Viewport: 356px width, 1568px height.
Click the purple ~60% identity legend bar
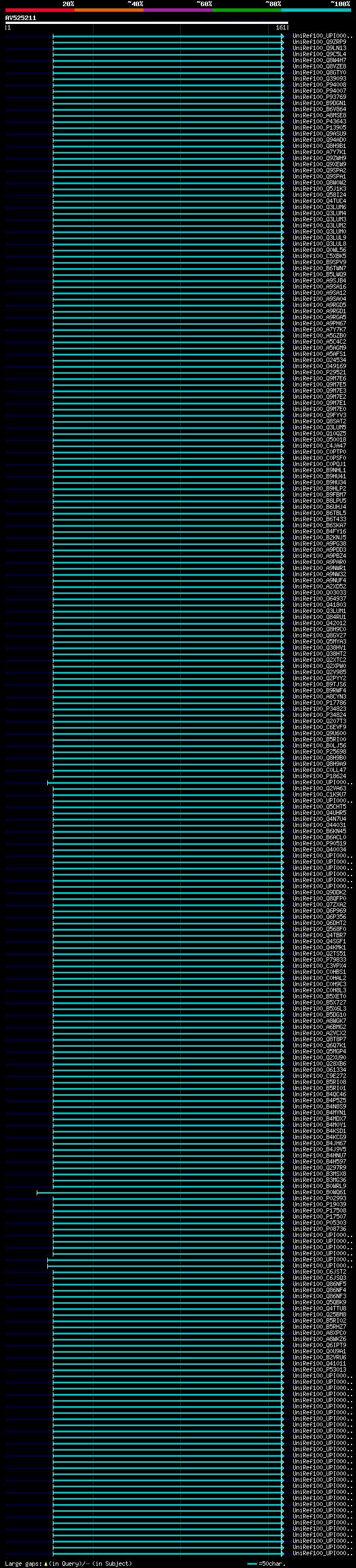tap(179, 10)
